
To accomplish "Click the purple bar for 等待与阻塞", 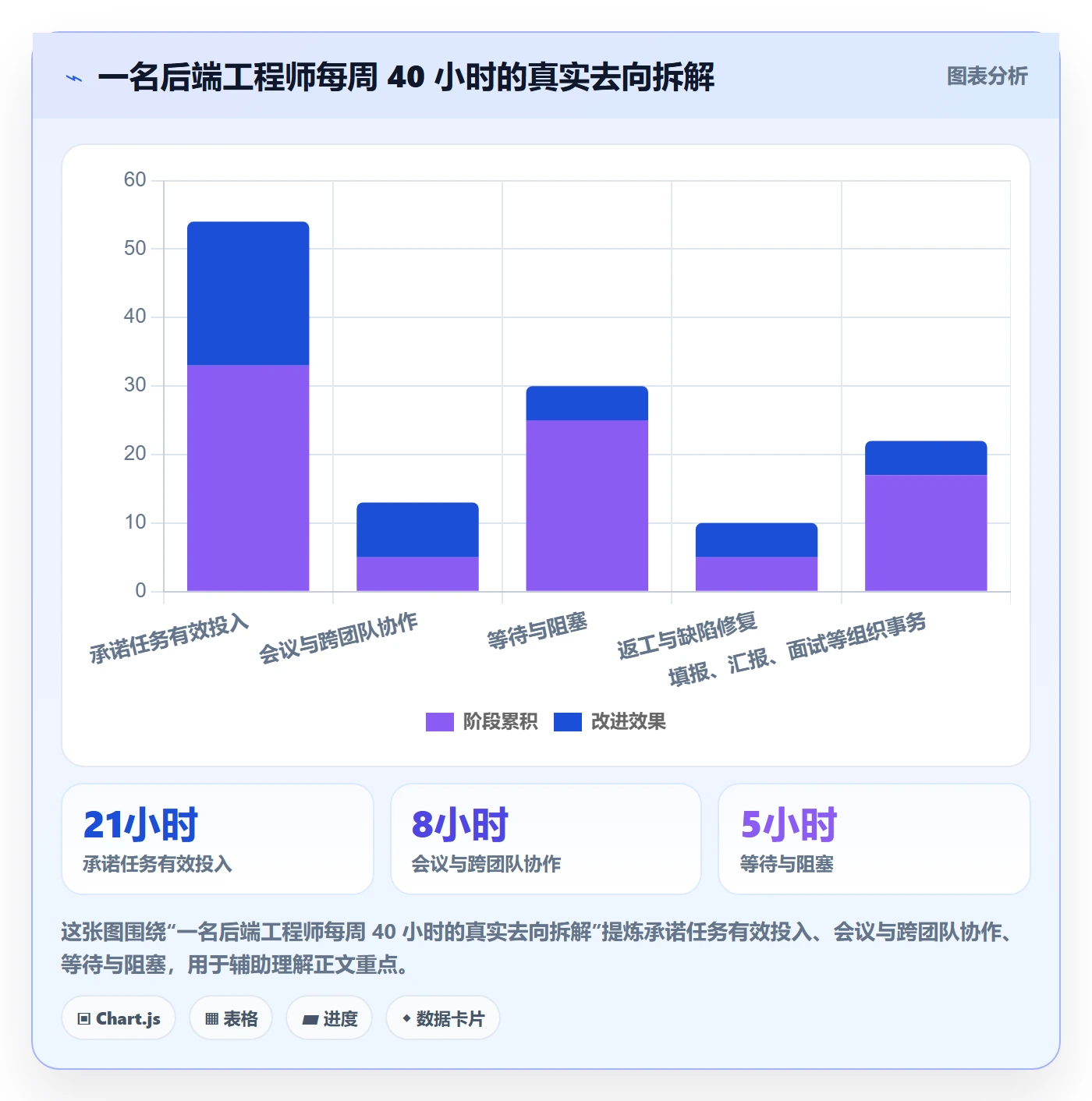I will 587,505.
